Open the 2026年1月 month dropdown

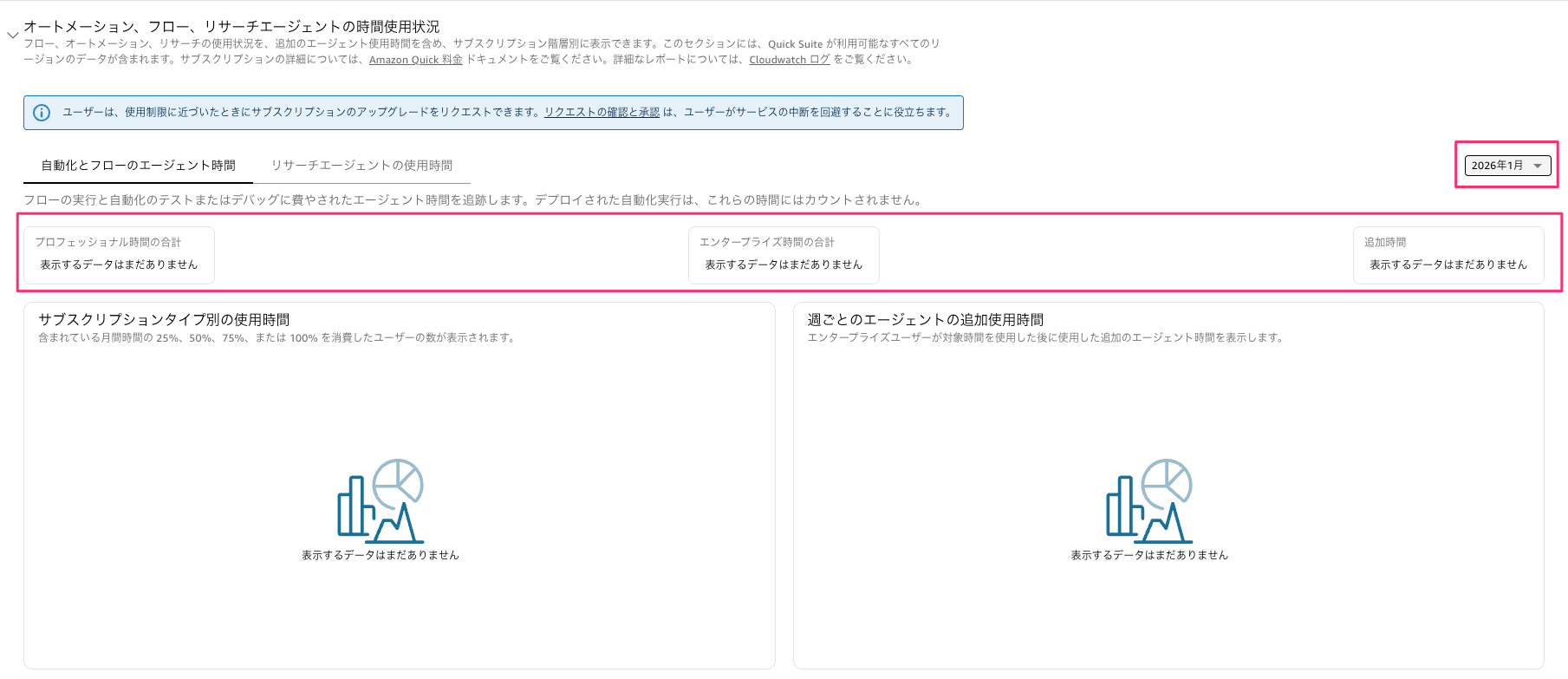click(1507, 166)
